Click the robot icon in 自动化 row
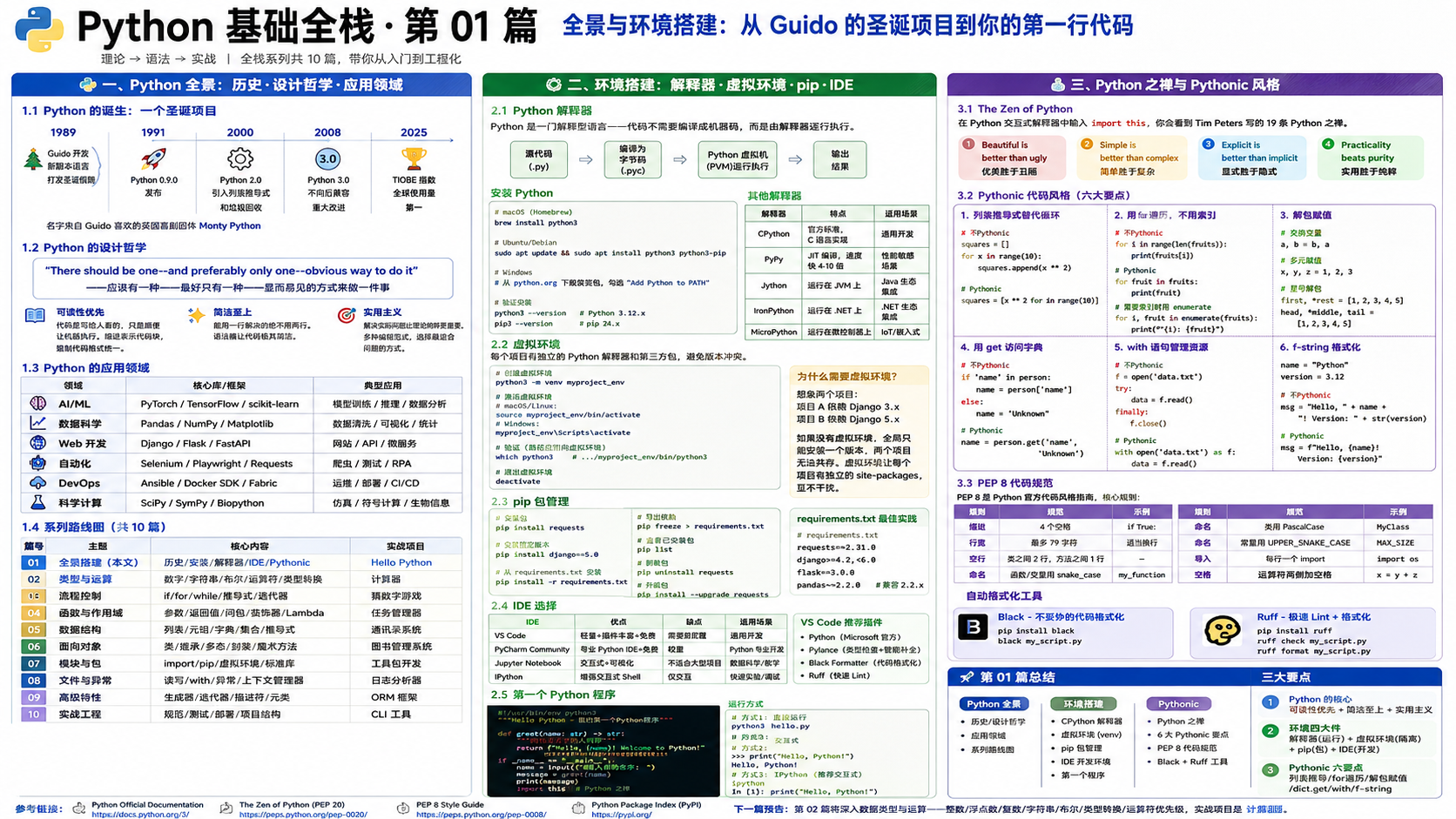This screenshot has width=1456, height=819. click(x=37, y=463)
